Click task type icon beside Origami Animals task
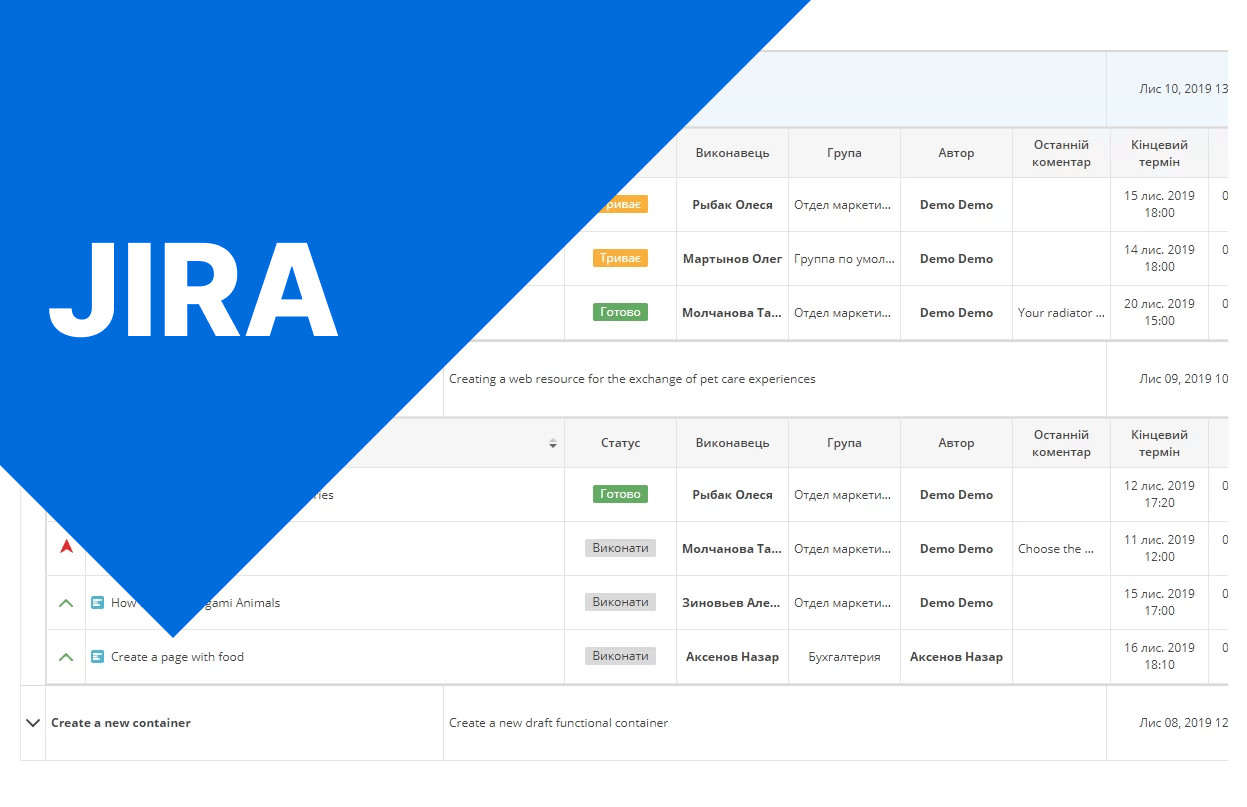Screen dimensions: 1247x807 [98, 603]
